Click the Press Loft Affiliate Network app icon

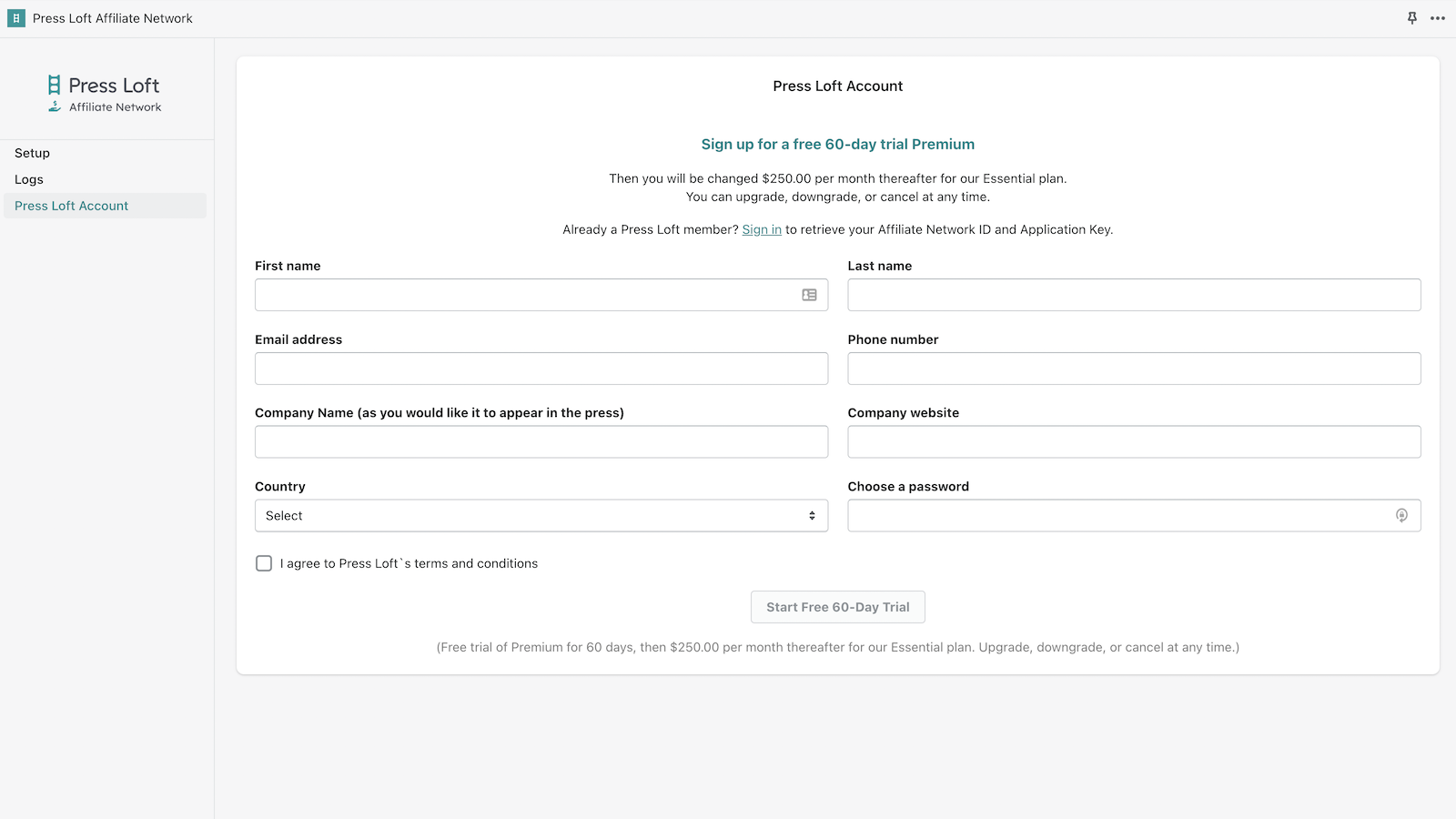15,17
